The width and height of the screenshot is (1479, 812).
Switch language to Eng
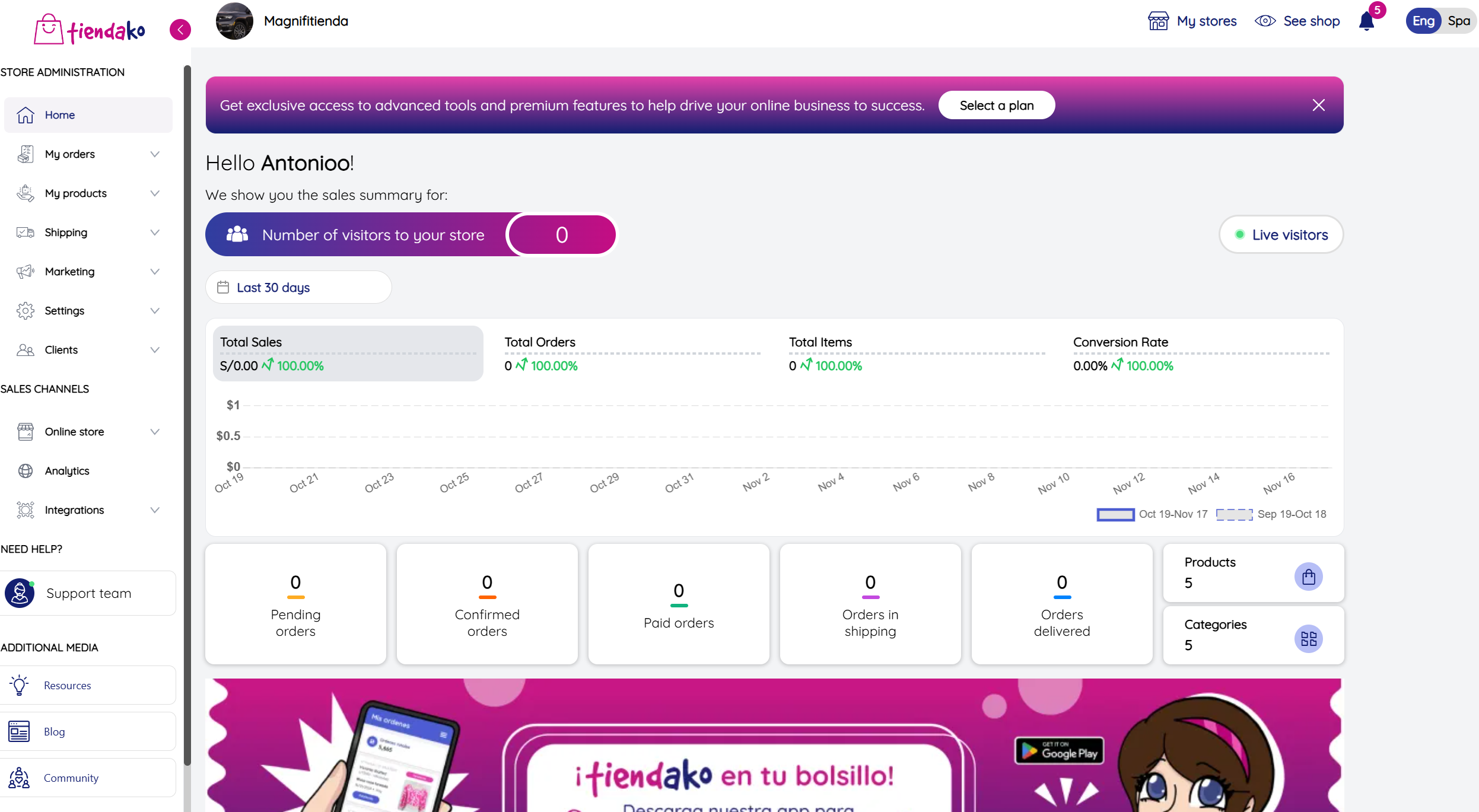pyautogui.click(x=1423, y=21)
